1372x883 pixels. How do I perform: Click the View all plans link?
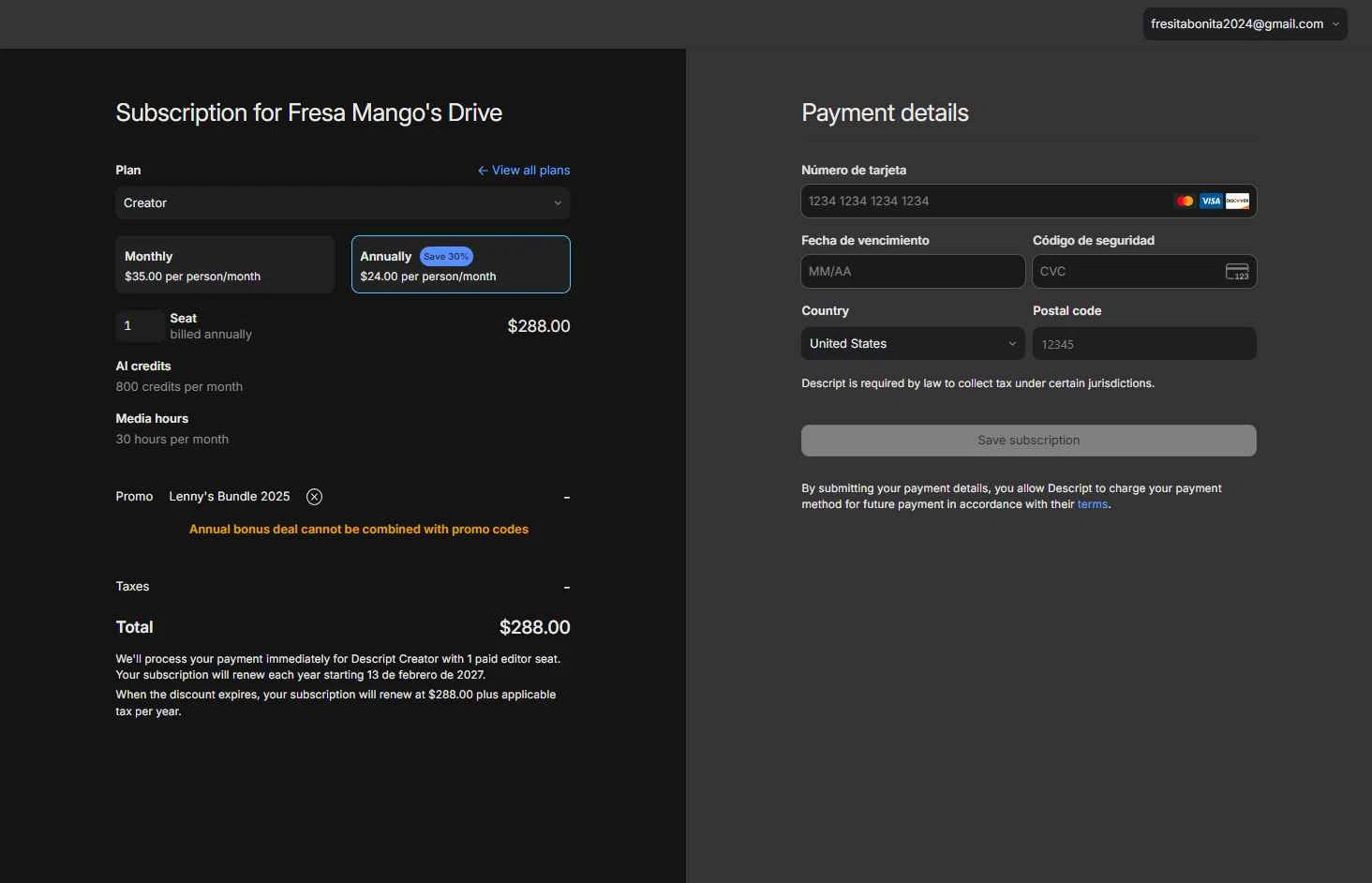click(530, 171)
